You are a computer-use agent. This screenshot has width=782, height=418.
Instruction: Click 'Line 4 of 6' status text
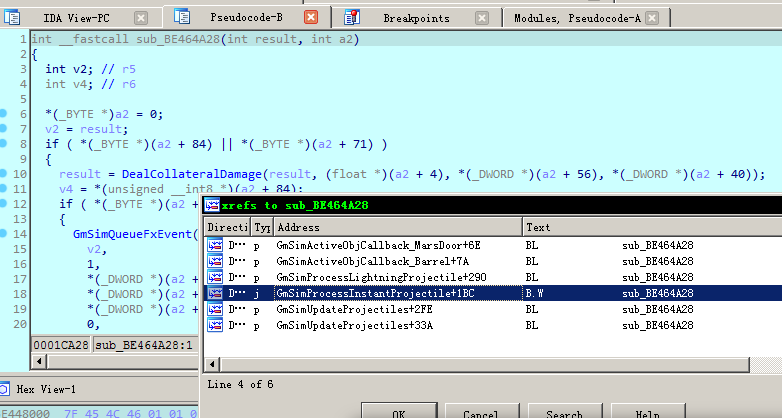(x=240, y=384)
